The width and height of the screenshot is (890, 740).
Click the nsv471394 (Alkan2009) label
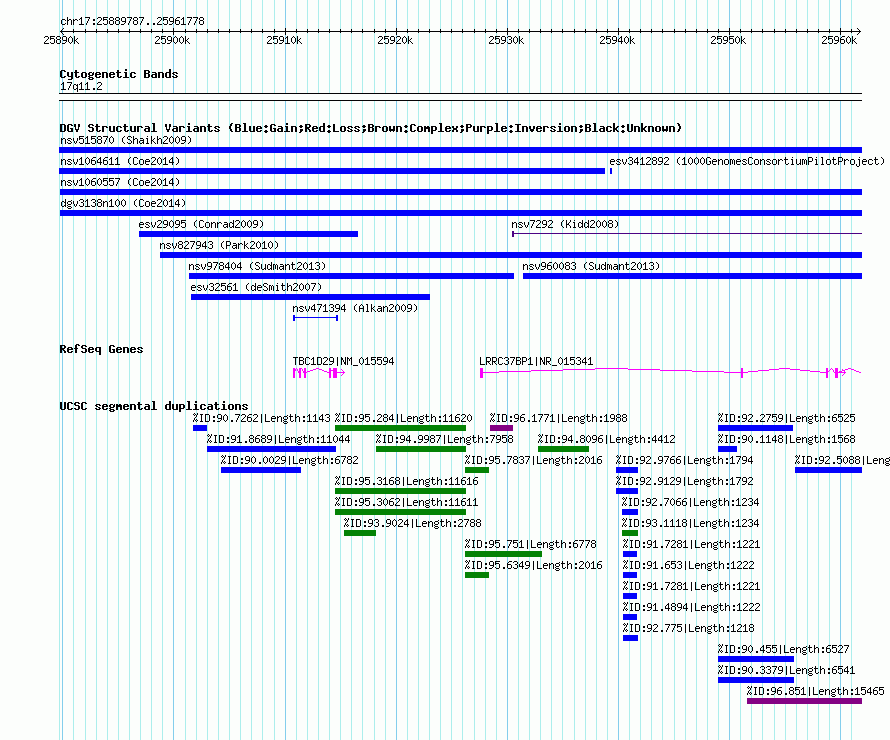pos(355,308)
